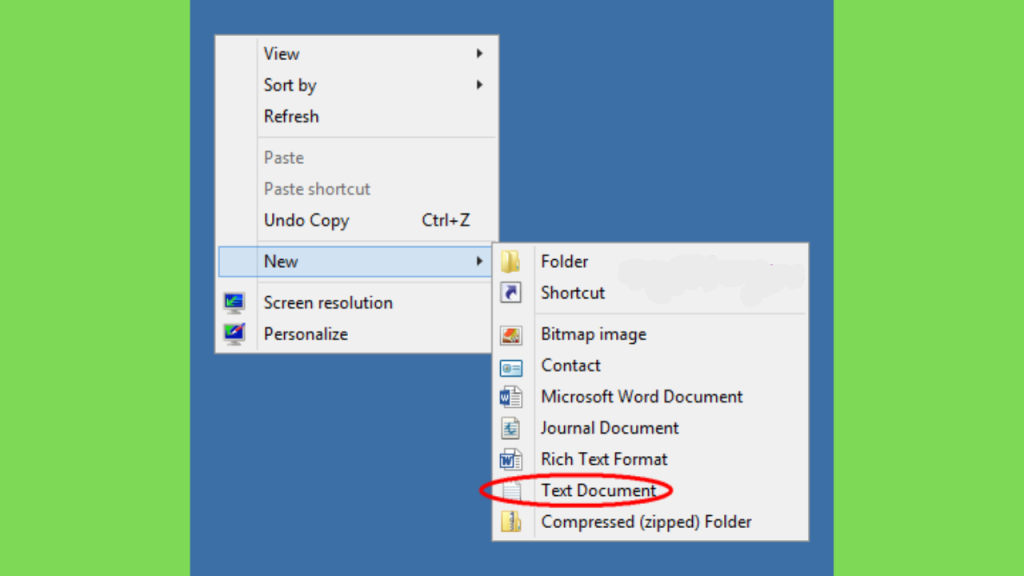Click the Bitmap image icon
Screen dimensions: 1024x576
tap(511, 335)
